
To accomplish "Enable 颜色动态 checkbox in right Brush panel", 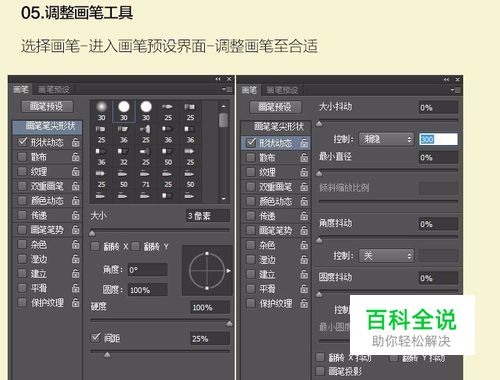I will tap(251, 201).
